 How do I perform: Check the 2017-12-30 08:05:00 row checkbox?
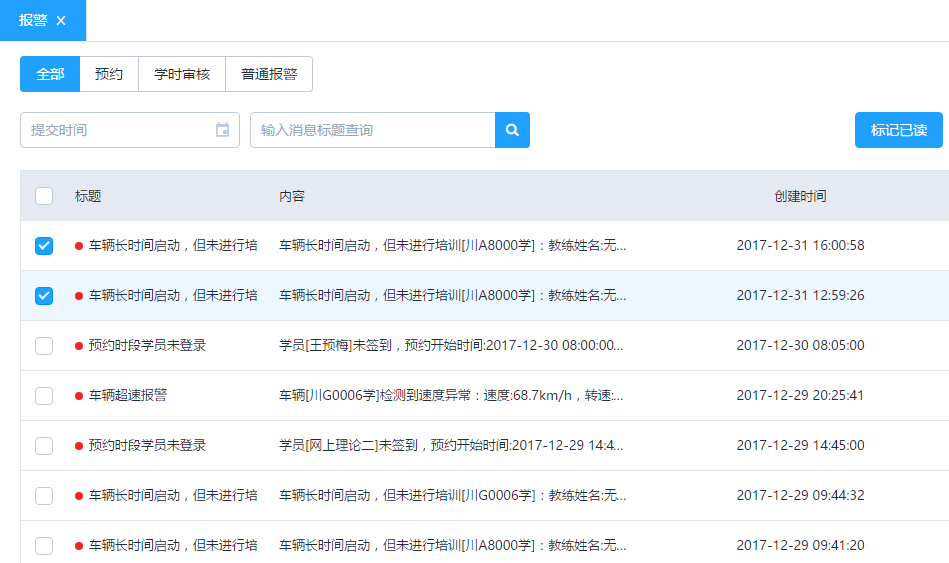click(x=44, y=346)
